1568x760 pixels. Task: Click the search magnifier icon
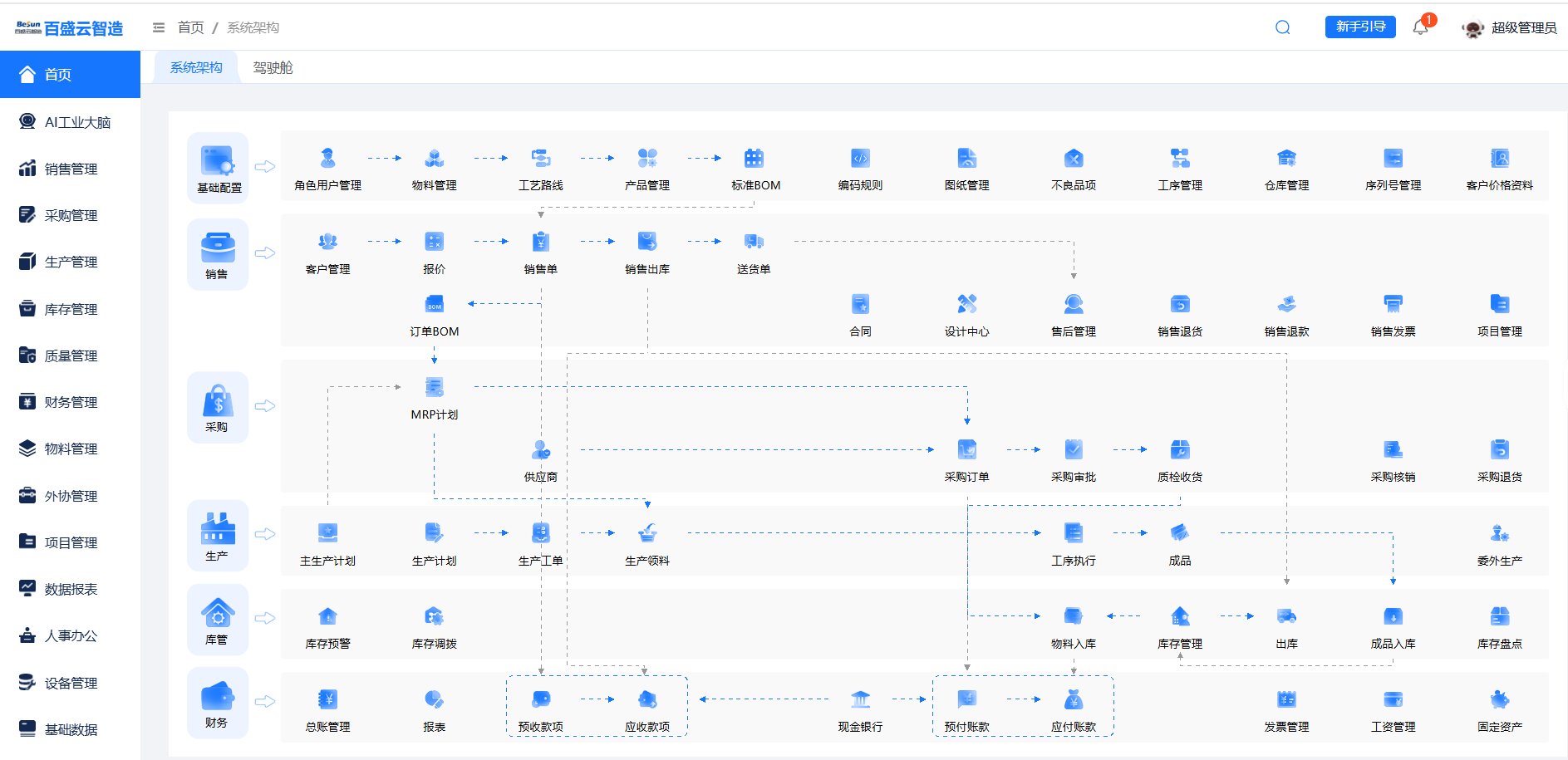[x=1283, y=27]
